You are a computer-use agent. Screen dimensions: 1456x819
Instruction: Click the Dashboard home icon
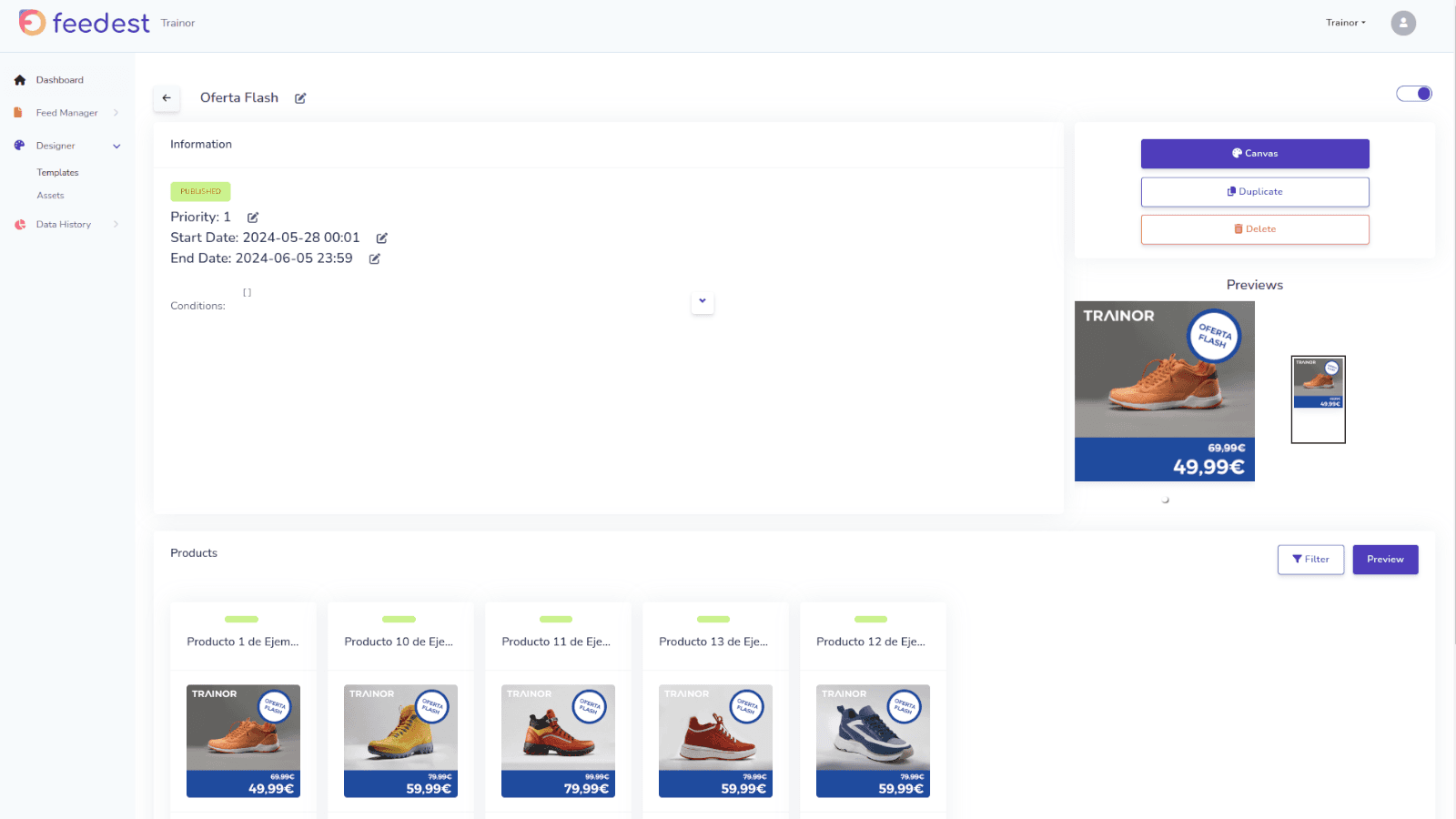point(20,80)
